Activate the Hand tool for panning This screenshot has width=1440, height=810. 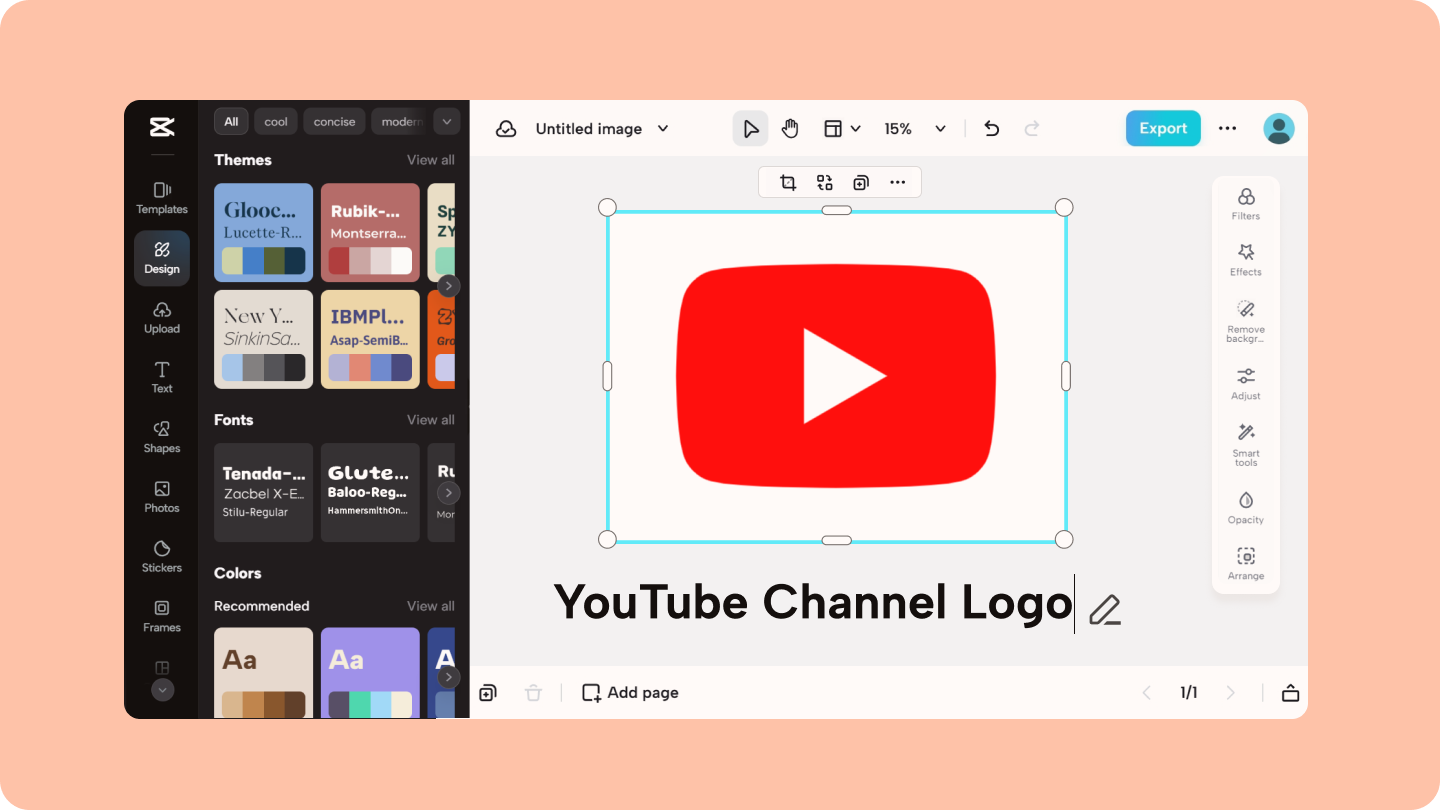click(x=790, y=128)
